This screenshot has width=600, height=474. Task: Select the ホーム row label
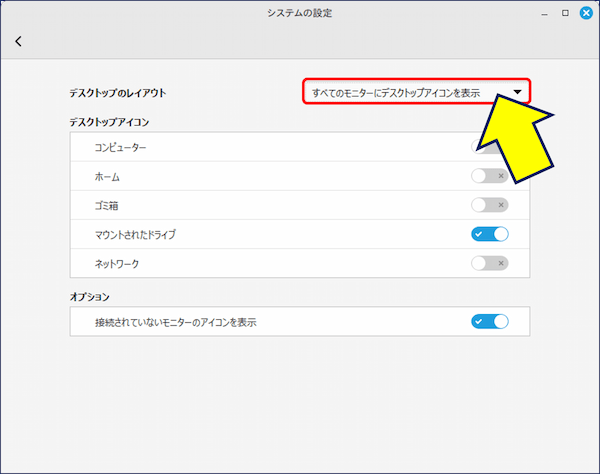(x=107, y=177)
